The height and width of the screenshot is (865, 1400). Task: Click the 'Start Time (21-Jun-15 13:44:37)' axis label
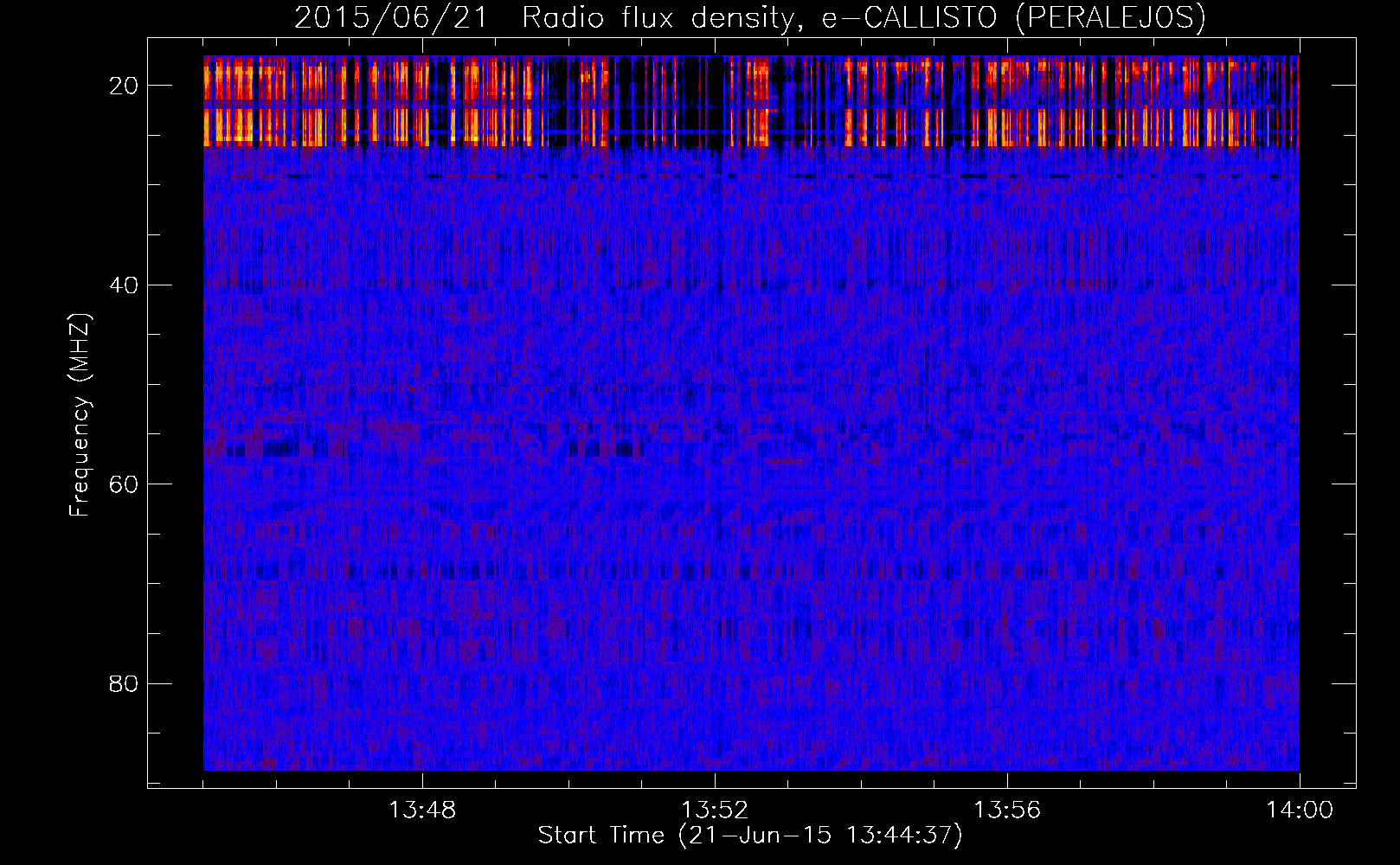(x=750, y=836)
